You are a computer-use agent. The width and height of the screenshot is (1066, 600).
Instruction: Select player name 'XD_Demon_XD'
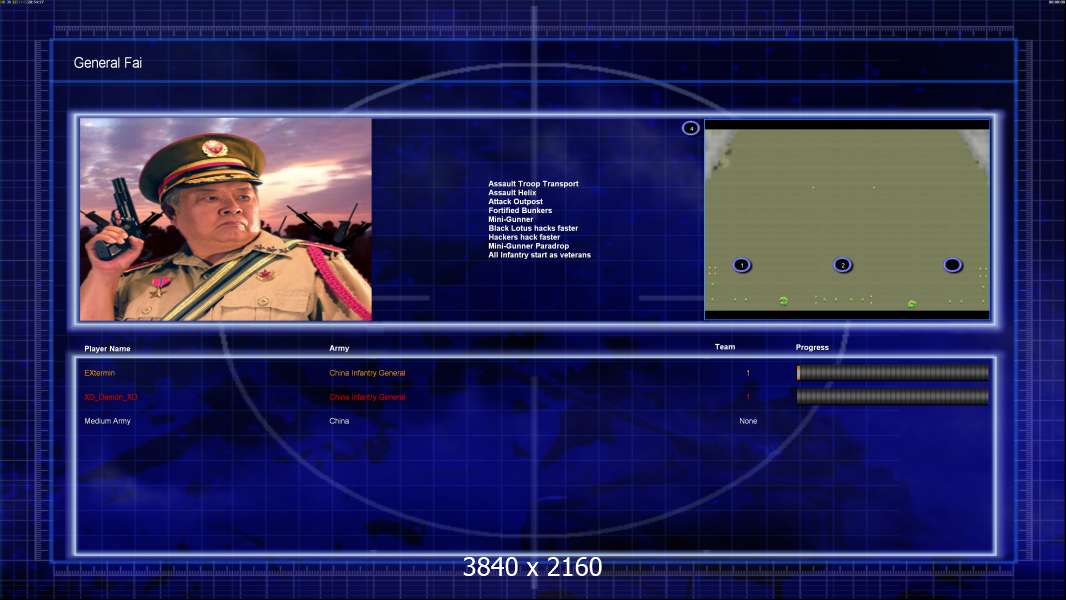click(x=111, y=397)
